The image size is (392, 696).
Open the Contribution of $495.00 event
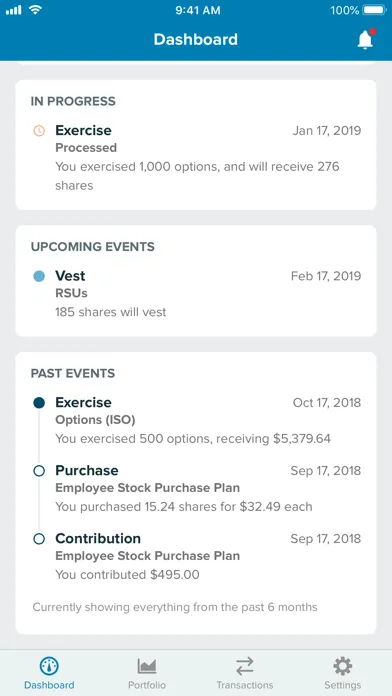pyautogui.click(x=196, y=556)
